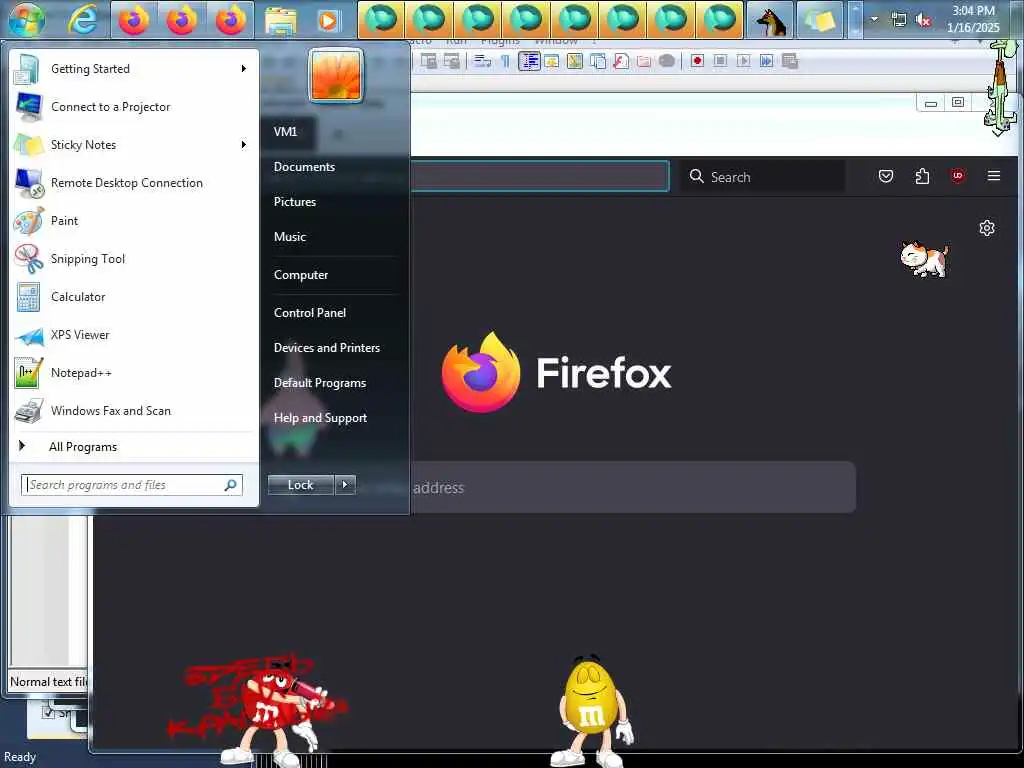
Task: Open Computer from Start menu
Action: point(301,275)
